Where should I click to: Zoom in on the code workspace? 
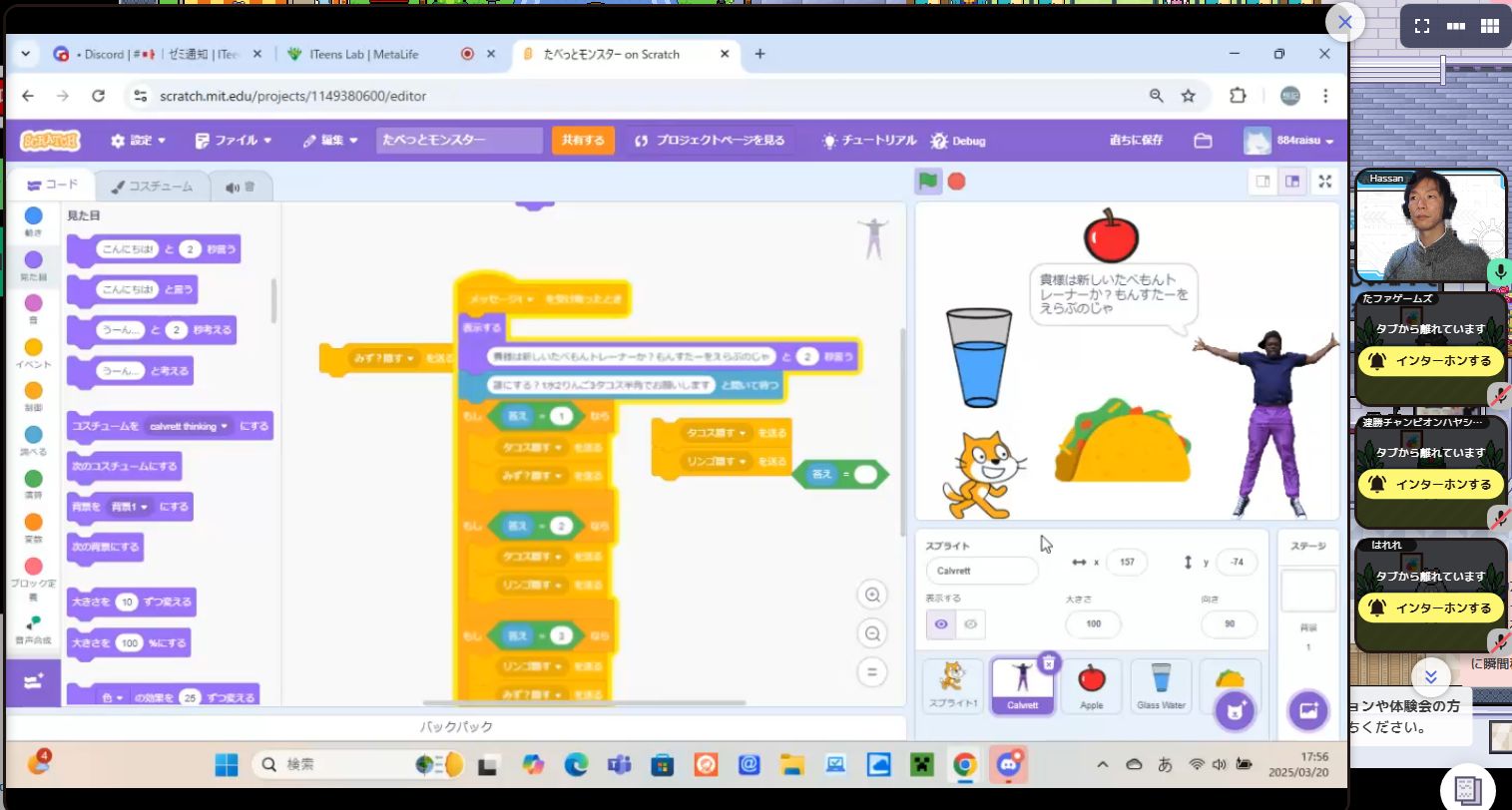click(872, 596)
